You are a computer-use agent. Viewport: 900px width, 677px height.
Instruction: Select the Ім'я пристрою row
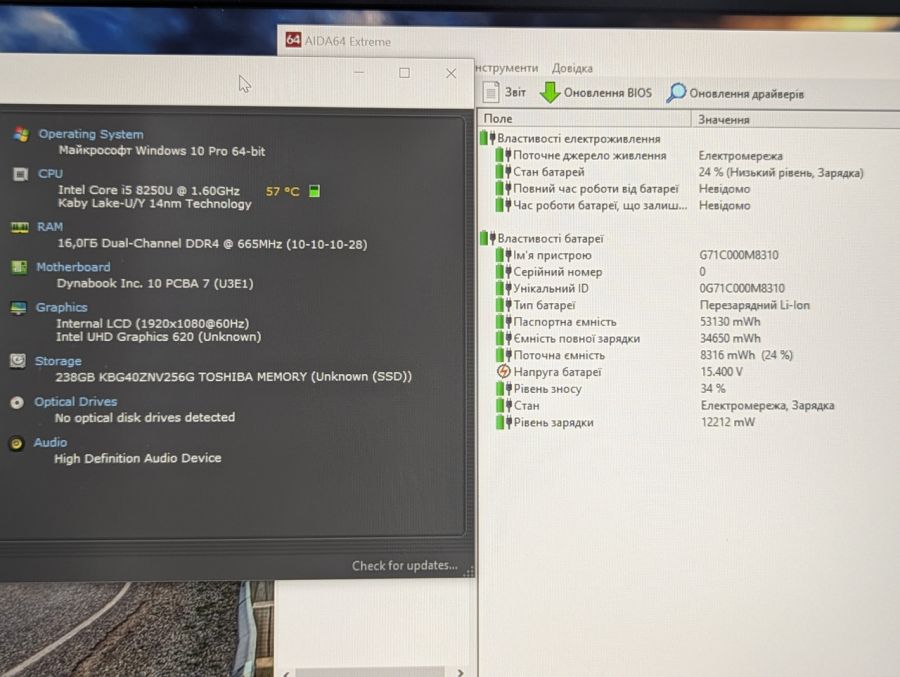click(x=689, y=255)
